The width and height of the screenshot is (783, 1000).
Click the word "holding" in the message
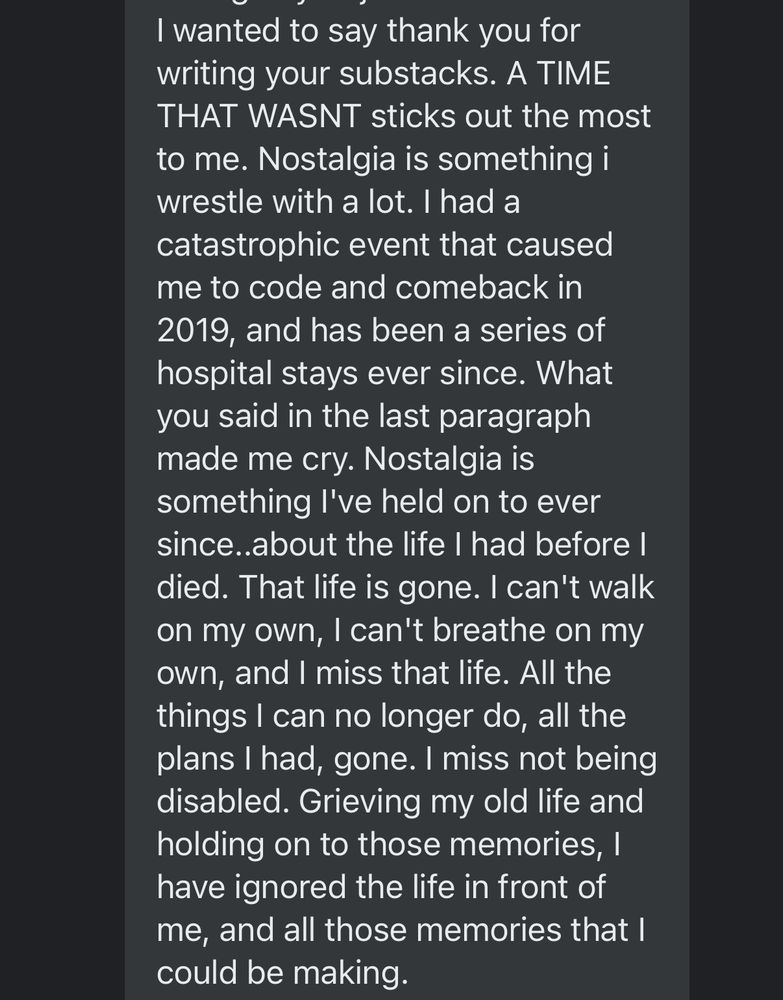(210, 846)
